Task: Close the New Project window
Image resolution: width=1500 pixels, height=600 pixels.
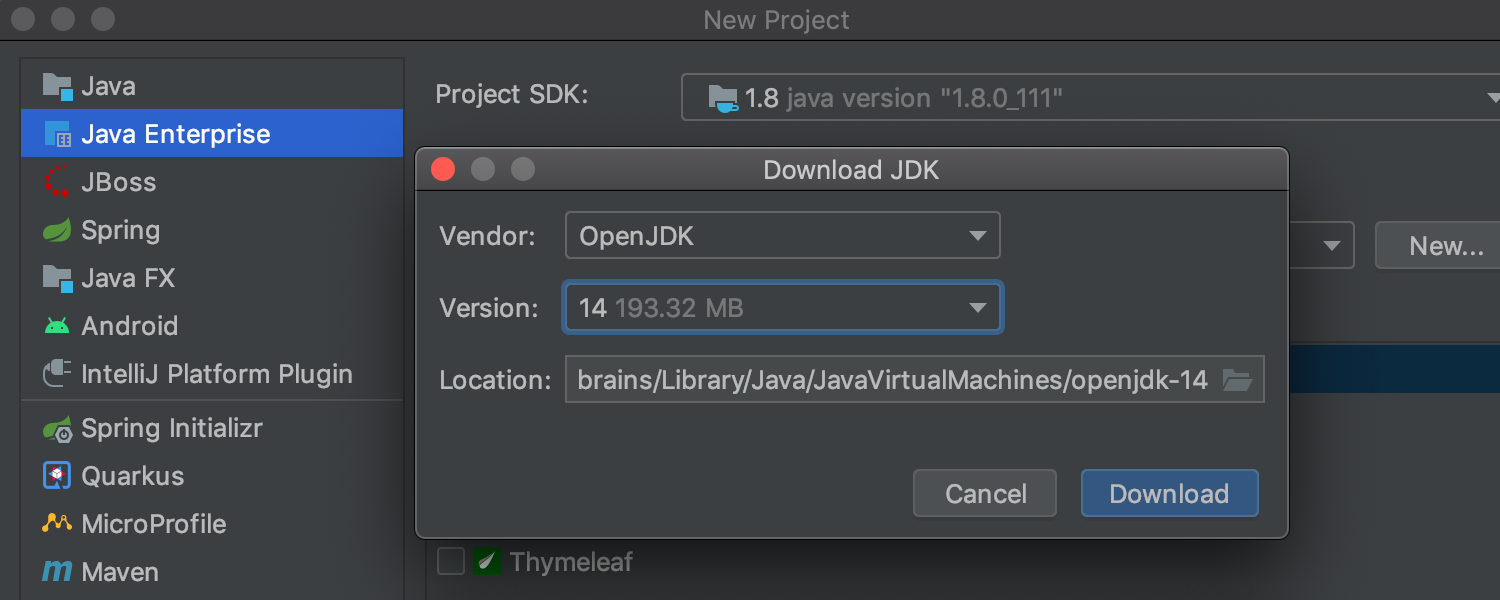Action: pos(23,19)
